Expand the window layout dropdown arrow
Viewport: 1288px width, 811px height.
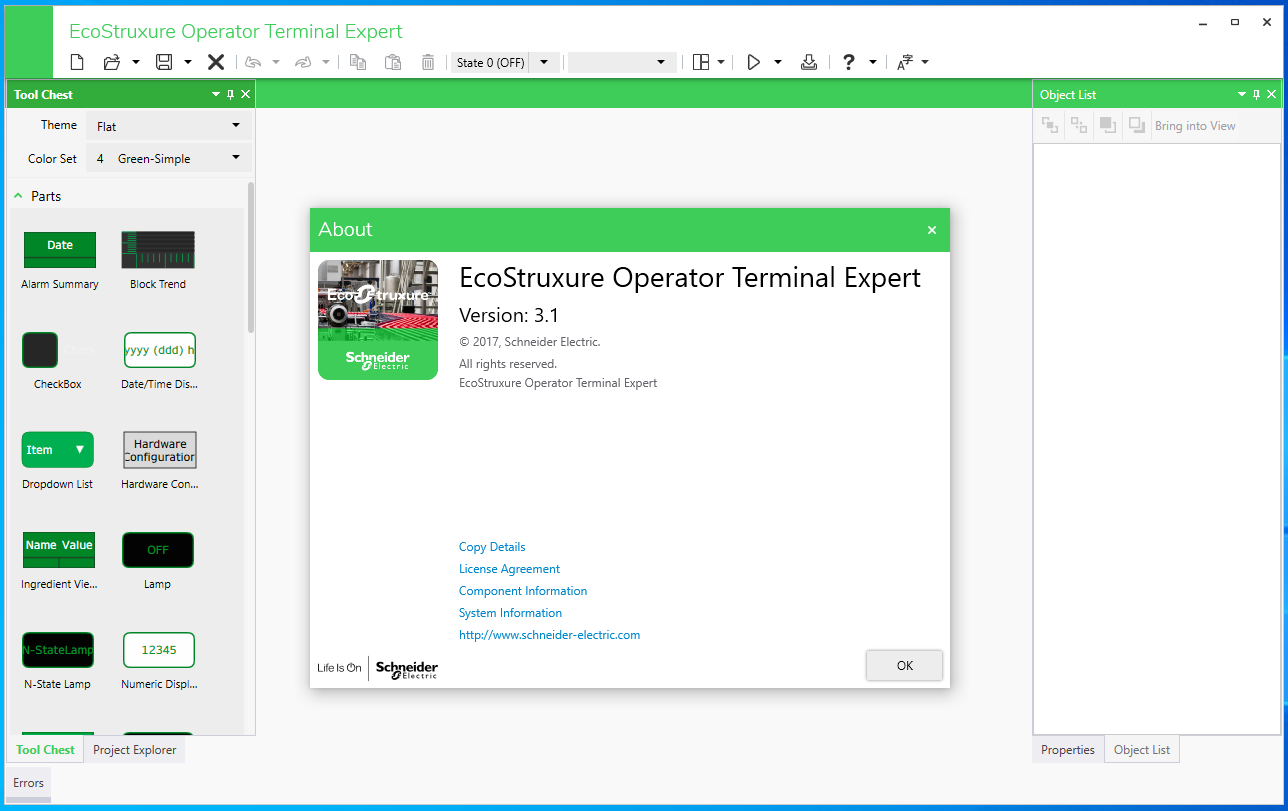point(721,62)
